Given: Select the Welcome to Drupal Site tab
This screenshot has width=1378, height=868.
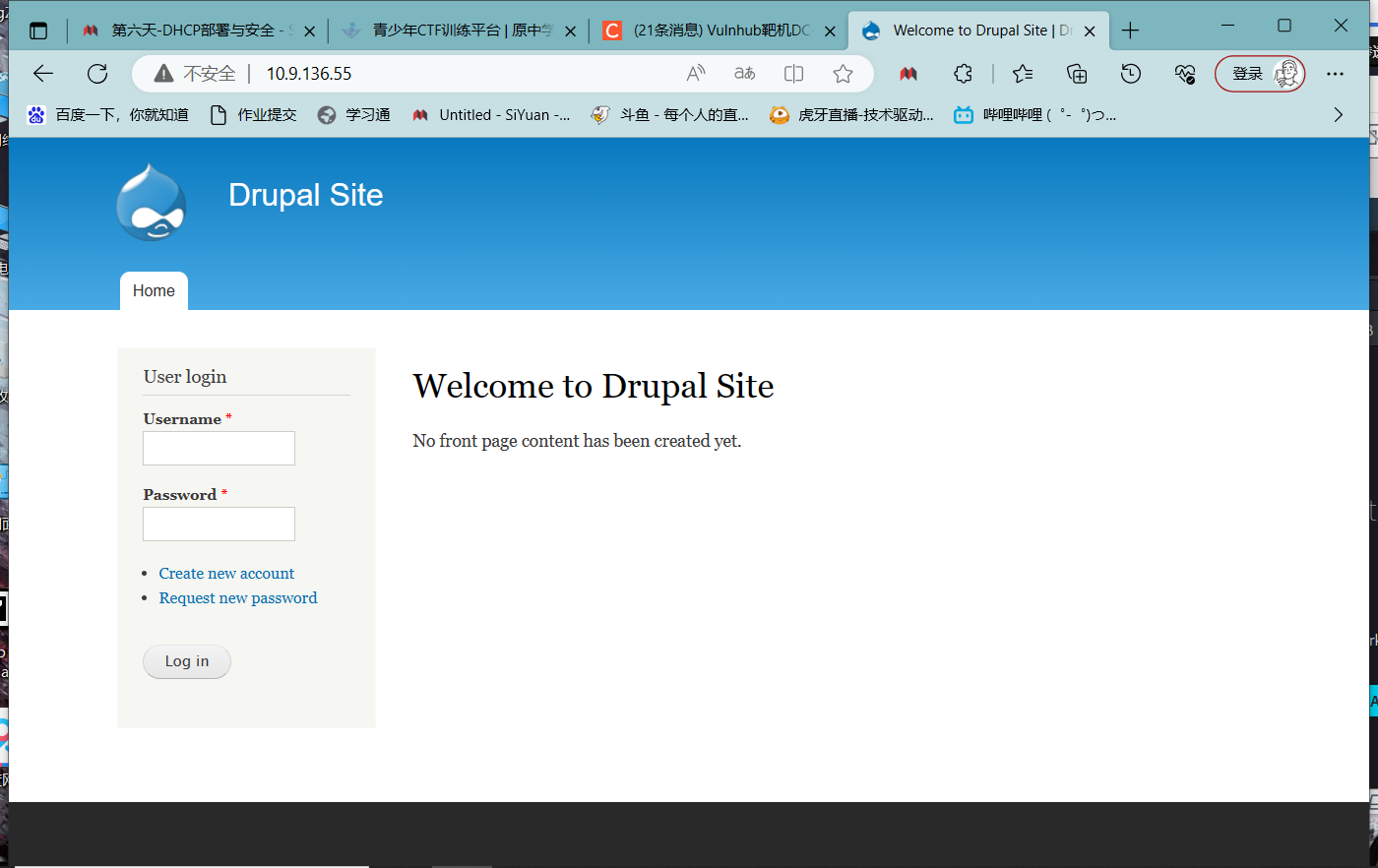Looking at the screenshot, I should pyautogui.click(x=978, y=31).
